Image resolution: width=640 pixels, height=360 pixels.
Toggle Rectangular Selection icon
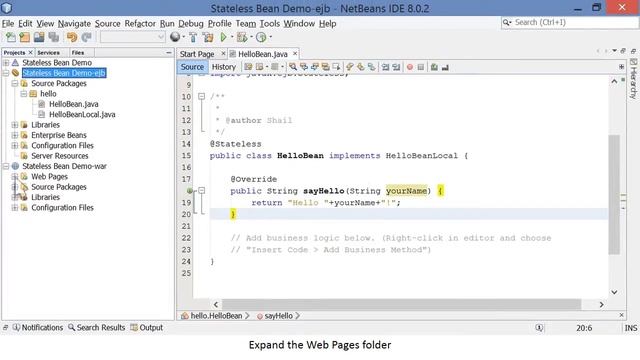coord(336,67)
